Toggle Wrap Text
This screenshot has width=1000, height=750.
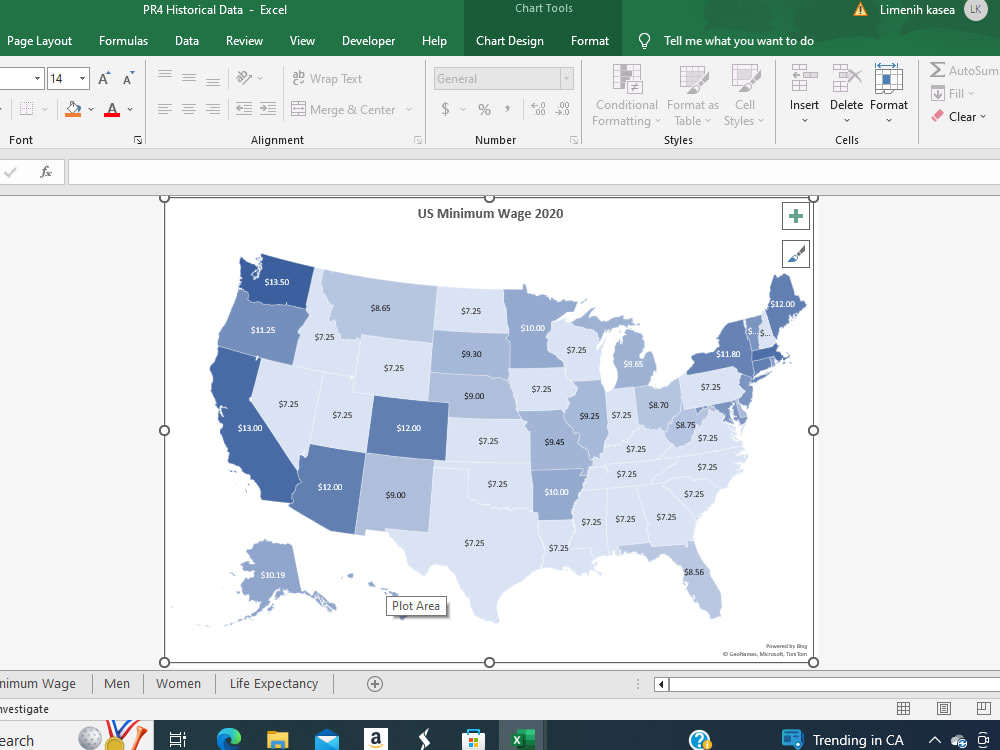(x=327, y=78)
